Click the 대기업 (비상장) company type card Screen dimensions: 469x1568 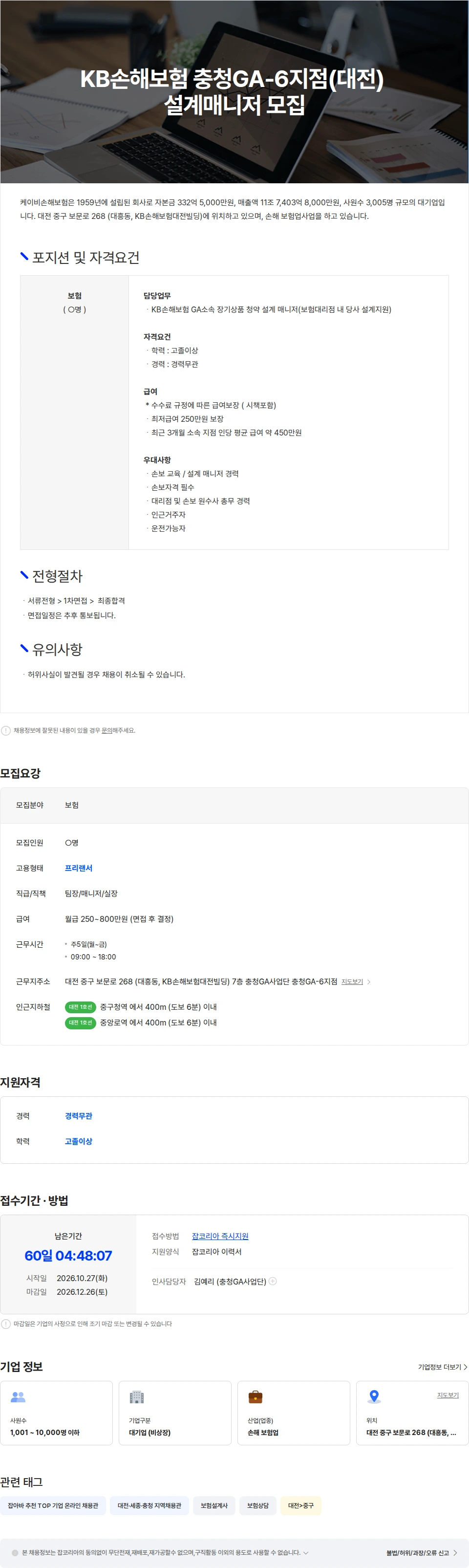pyautogui.click(x=175, y=1413)
